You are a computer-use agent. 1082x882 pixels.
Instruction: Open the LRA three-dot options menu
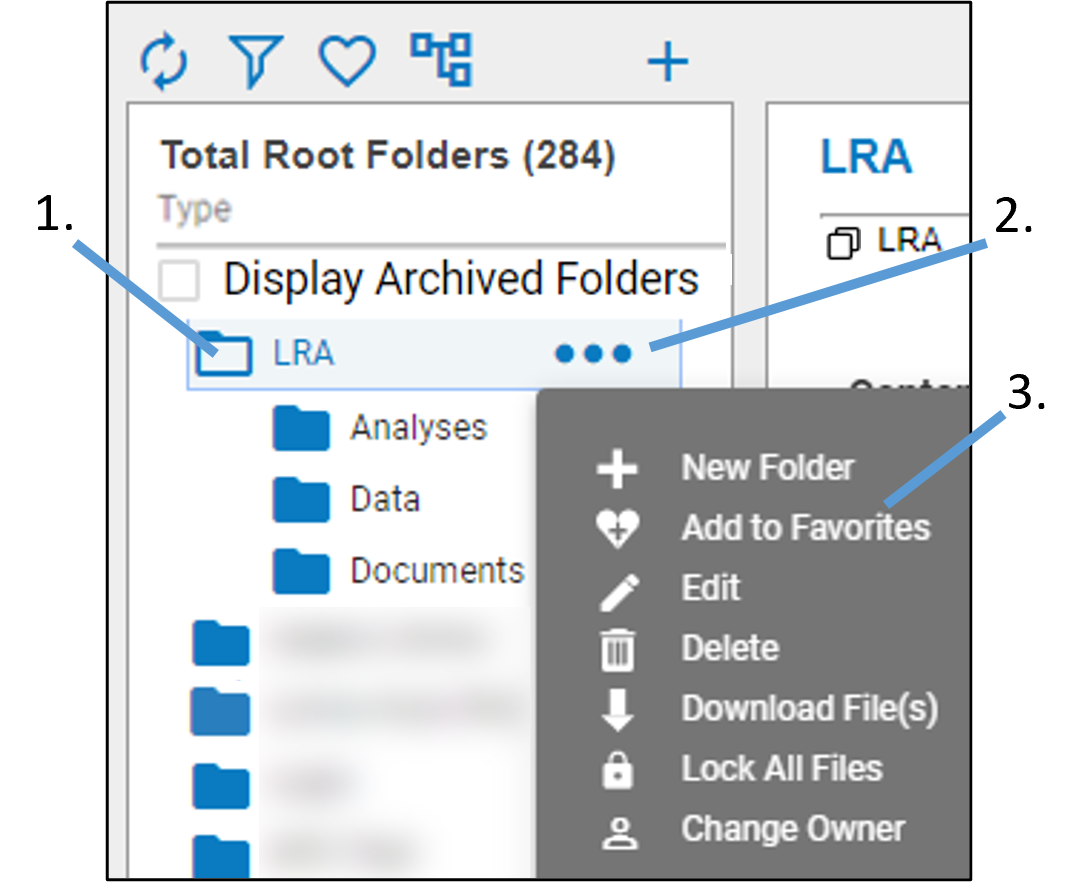pos(593,354)
